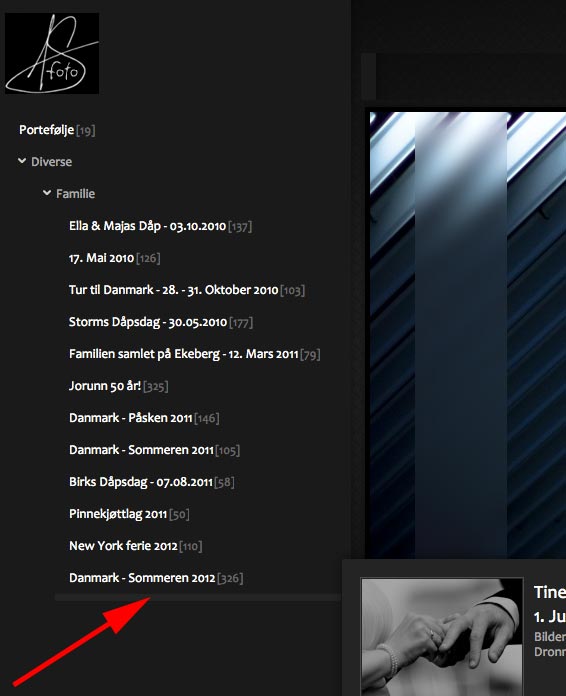Open the New York ferie 2012 album

pyautogui.click(x=123, y=546)
